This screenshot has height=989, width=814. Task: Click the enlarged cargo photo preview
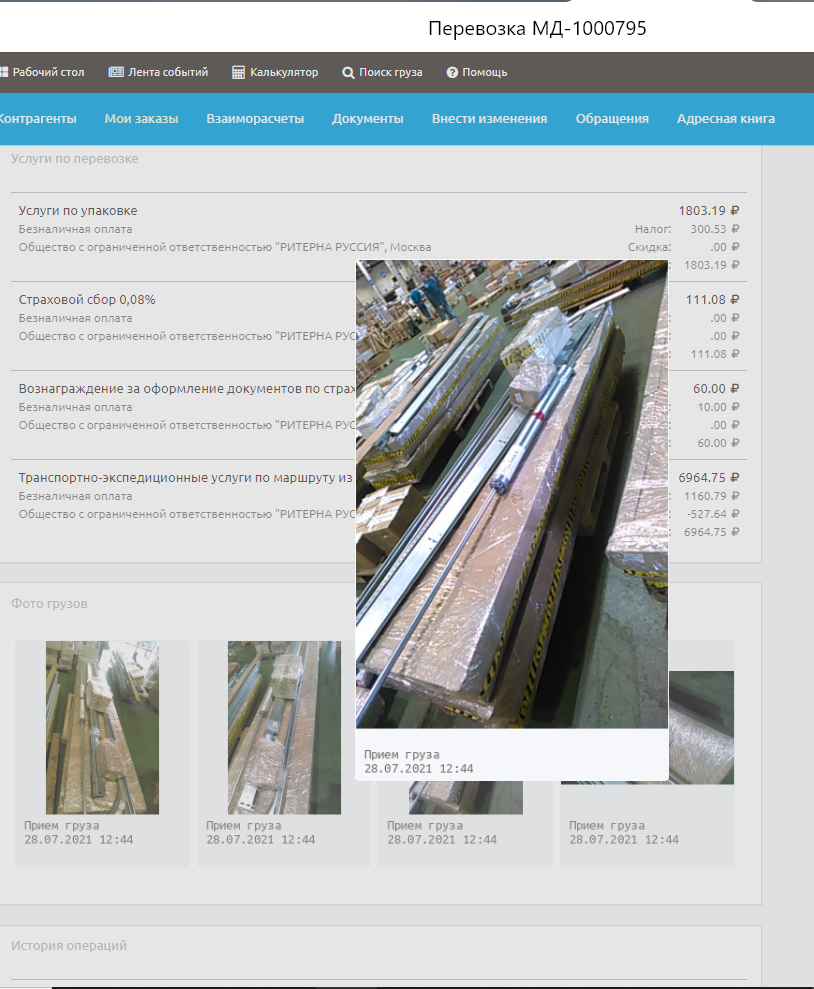tap(511, 494)
